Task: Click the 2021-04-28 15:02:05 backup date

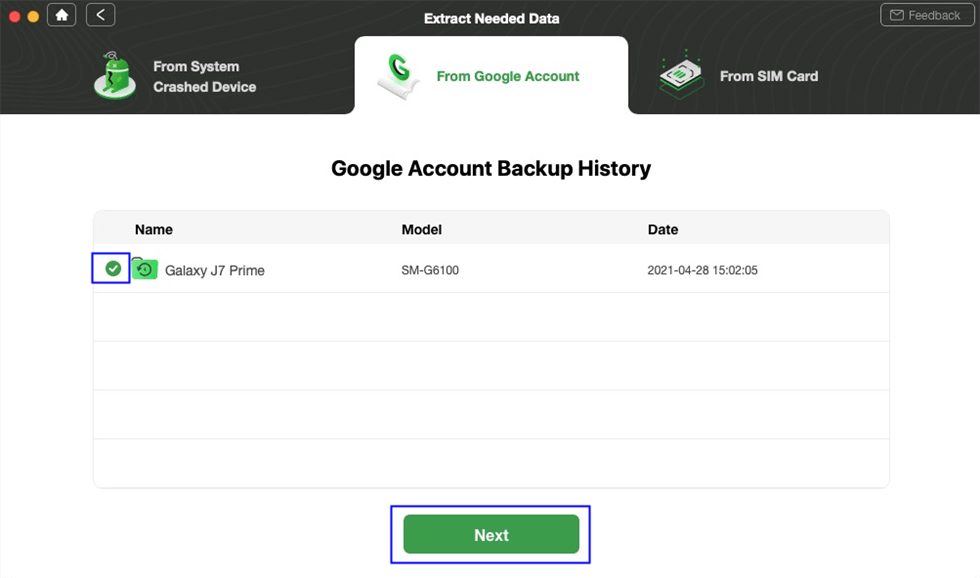Action: 702,270
